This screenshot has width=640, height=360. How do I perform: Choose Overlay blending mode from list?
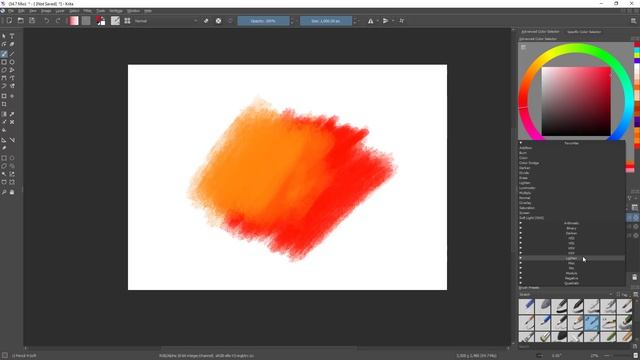pos(571,203)
